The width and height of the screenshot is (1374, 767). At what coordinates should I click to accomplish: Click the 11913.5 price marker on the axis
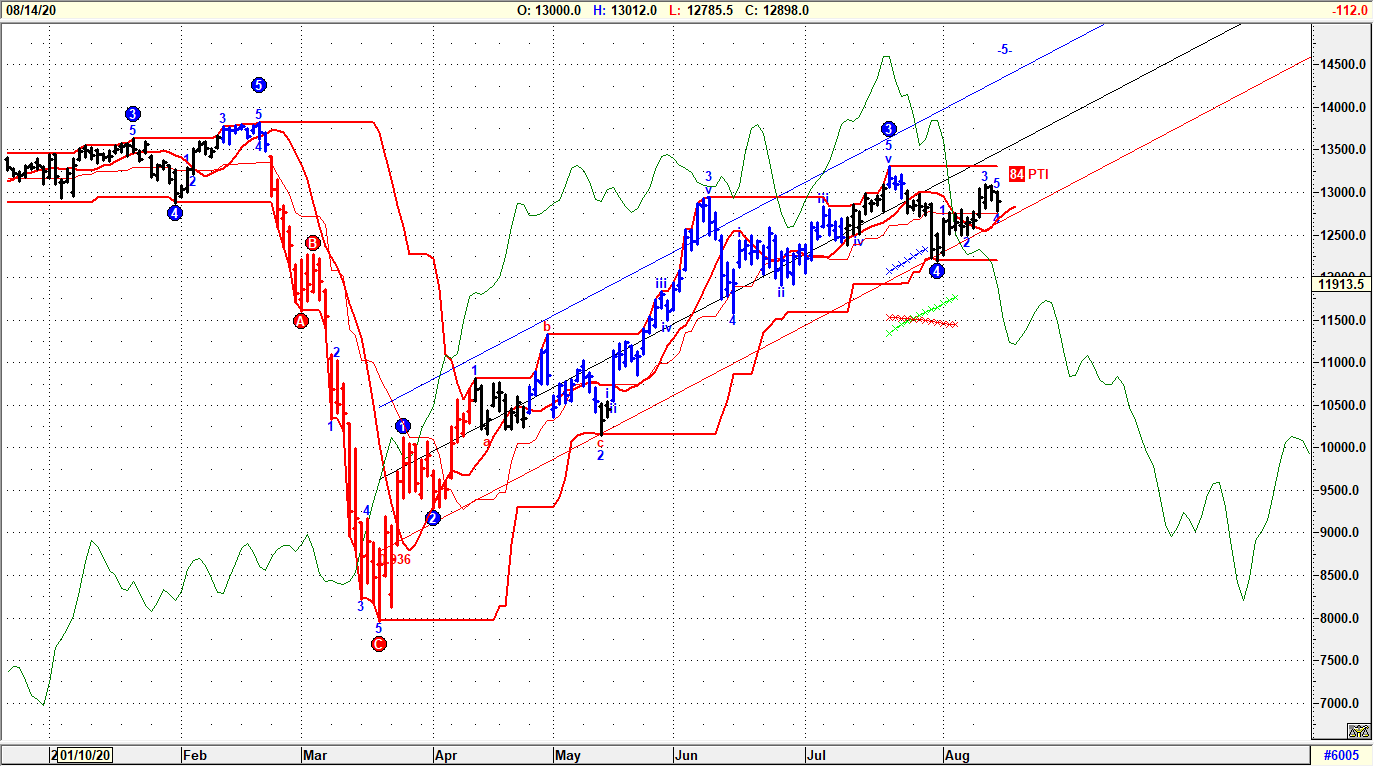coord(1343,284)
